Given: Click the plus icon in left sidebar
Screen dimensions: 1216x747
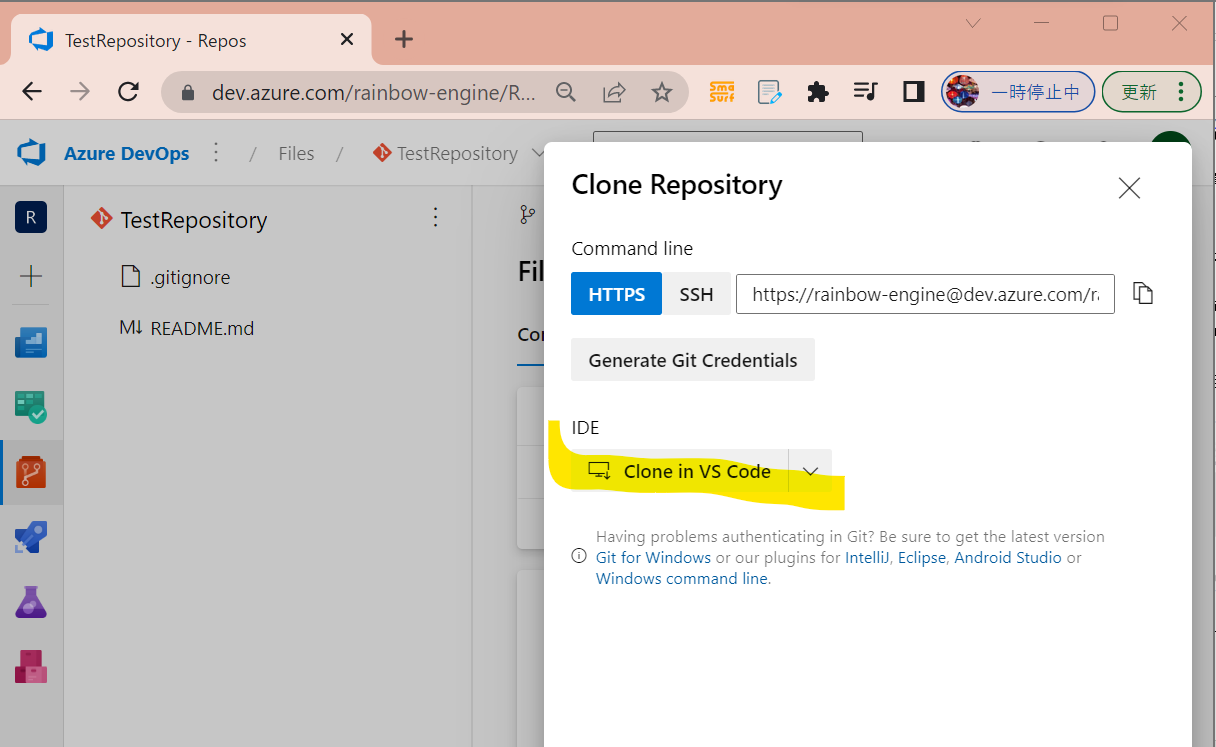Looking at the screenshot, I should click(x=31, y=276).
